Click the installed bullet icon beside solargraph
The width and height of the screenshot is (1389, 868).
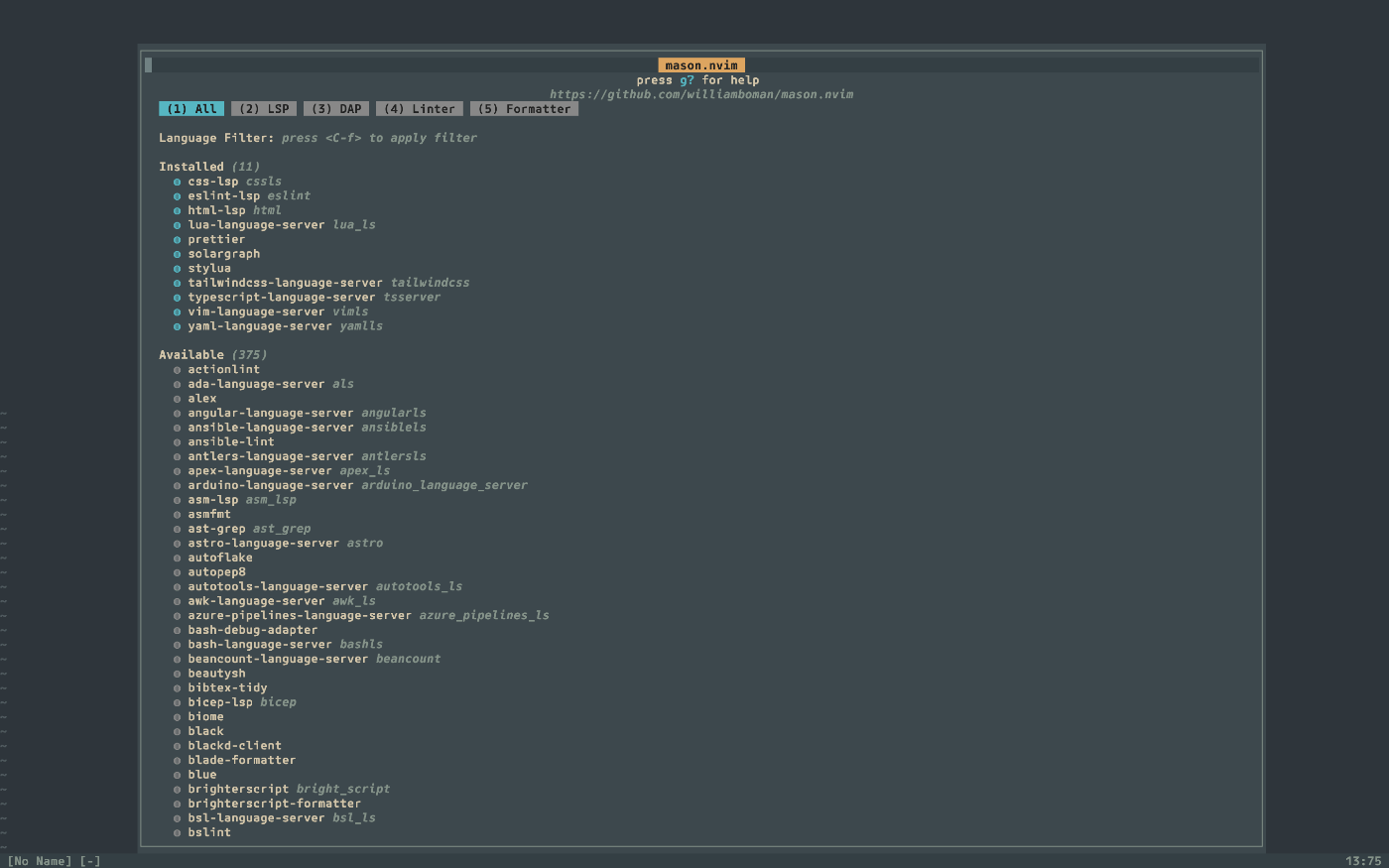178,254
